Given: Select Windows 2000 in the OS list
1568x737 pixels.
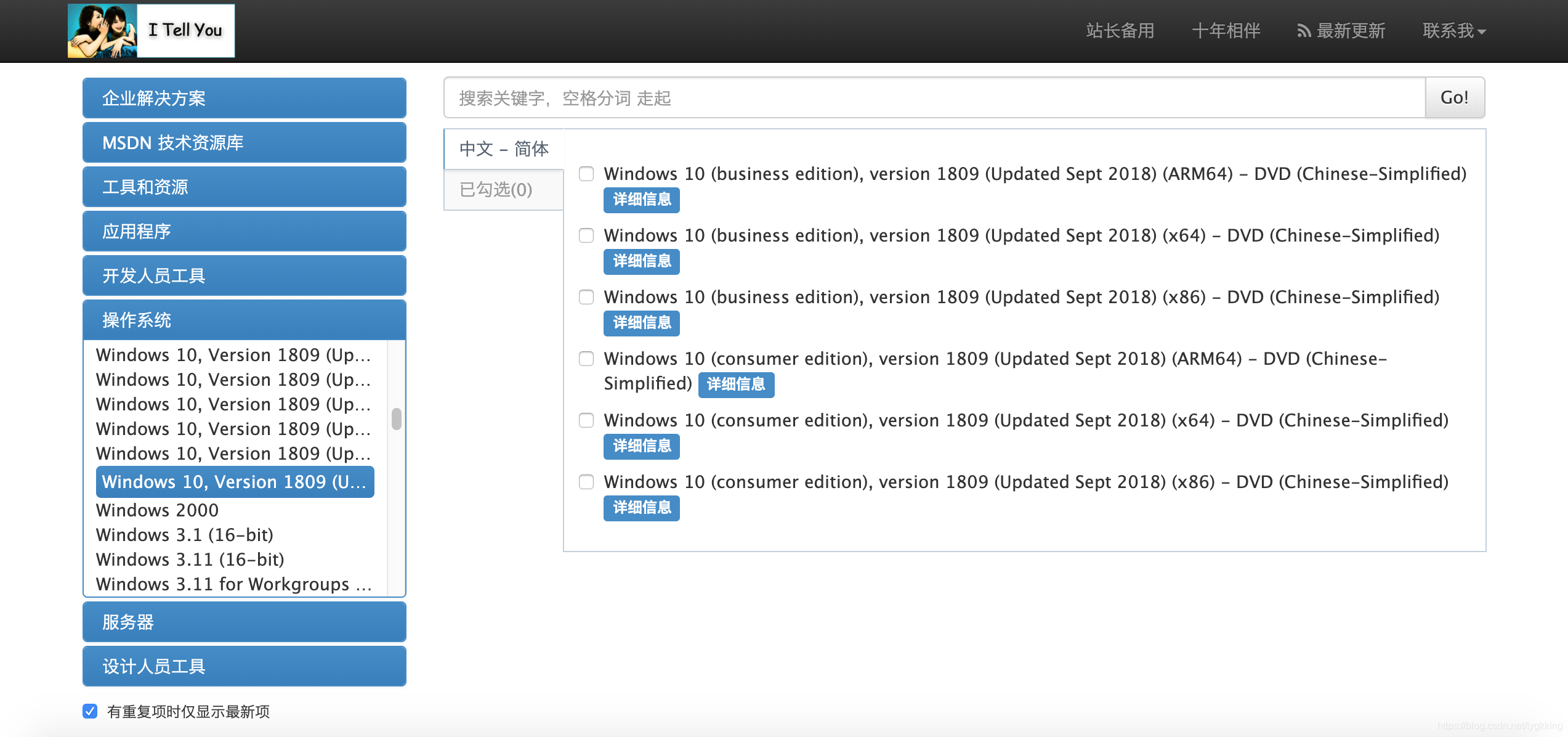Looking at the screenshot, I should (x=158, y=510).
